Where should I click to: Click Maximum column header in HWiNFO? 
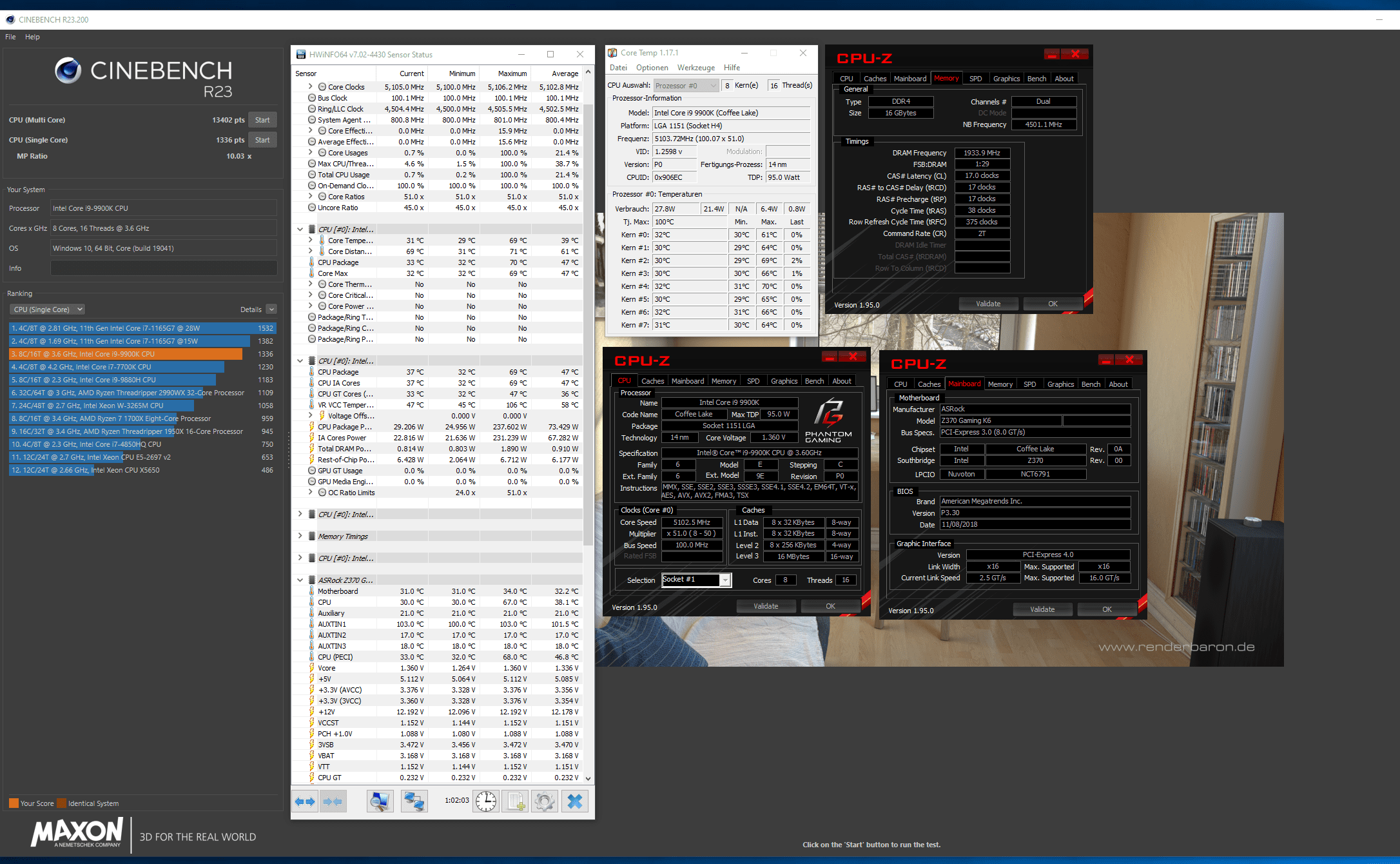click(512, 74)
